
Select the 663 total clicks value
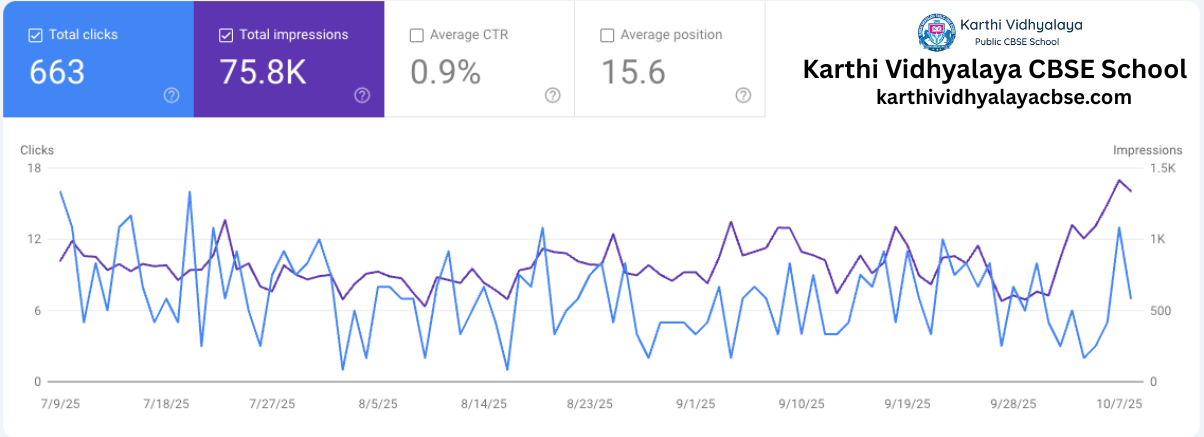pyautogui.click(x=57, y=73)
